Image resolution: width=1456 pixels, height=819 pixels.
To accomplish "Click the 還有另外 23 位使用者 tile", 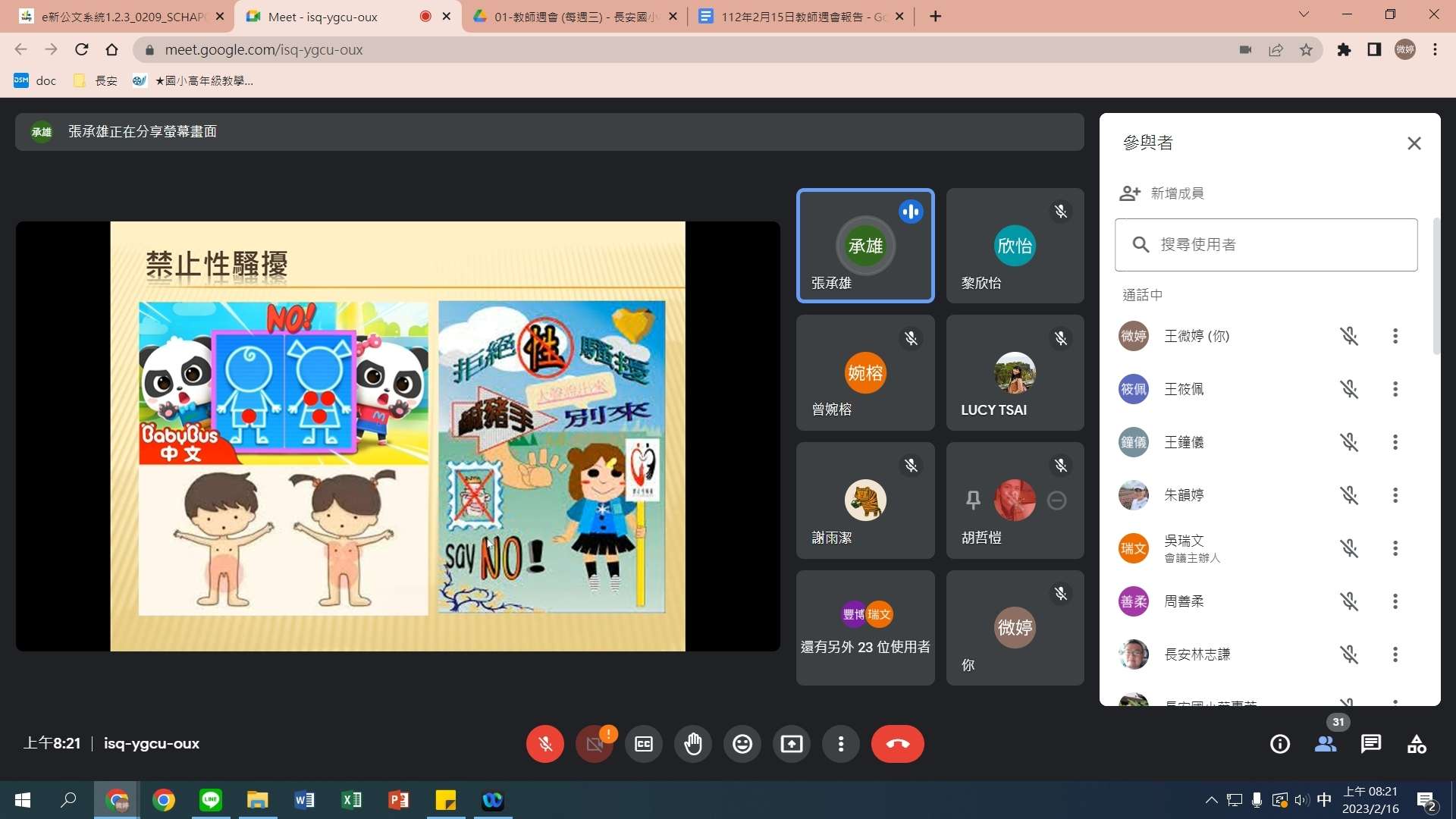I will click(864, 628).
